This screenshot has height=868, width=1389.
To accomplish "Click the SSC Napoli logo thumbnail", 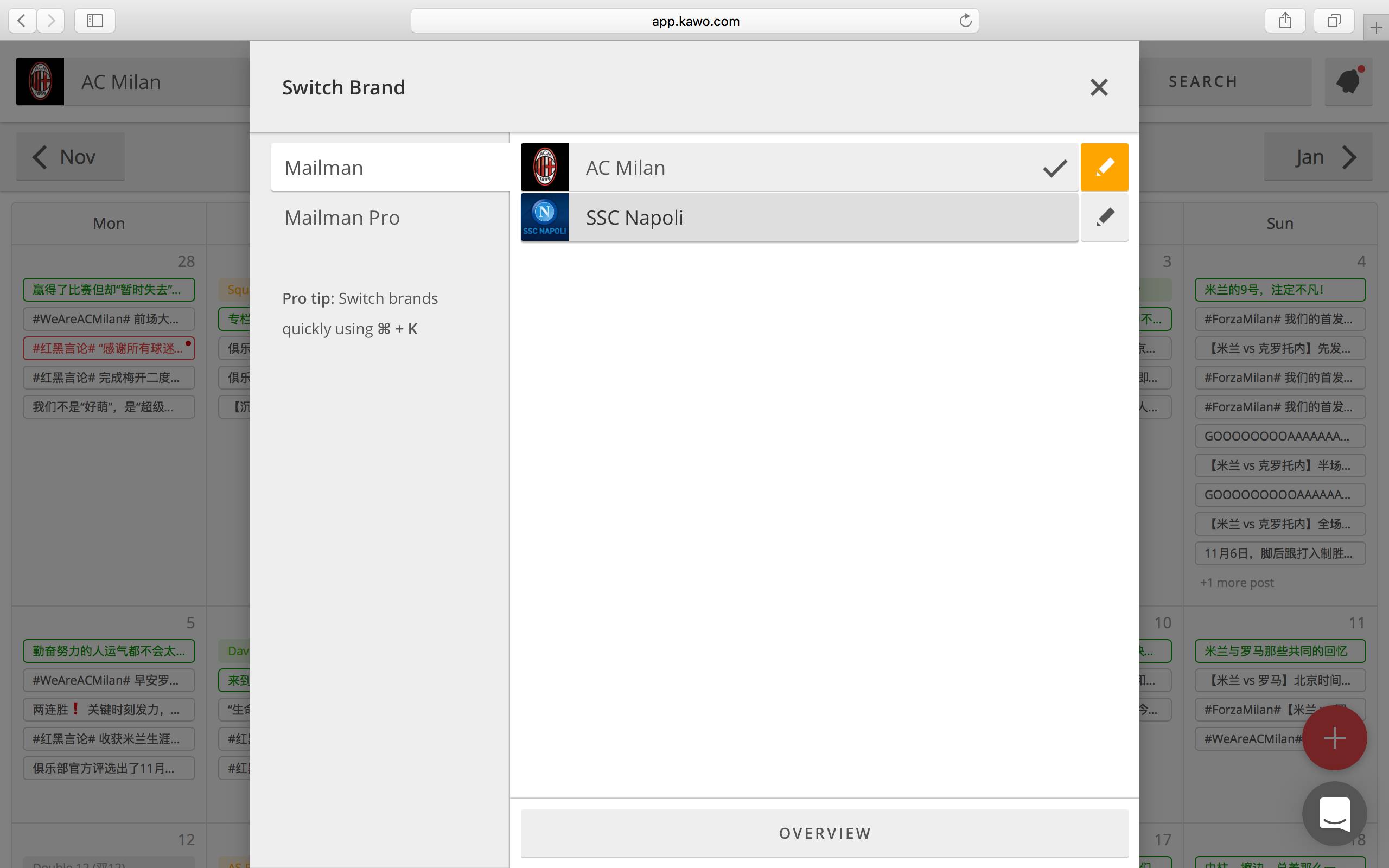I will tap(544, 217).
